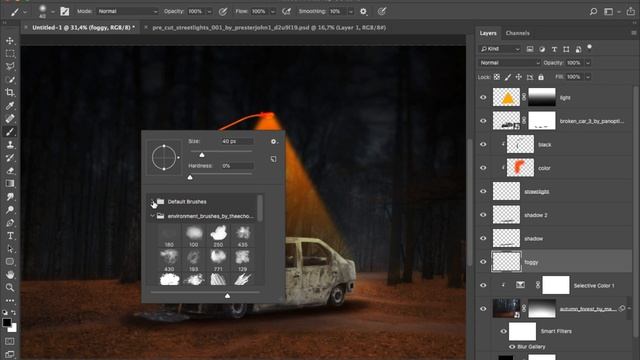Toggle pressure for opacity
The image size is (640, 360).
click(x=223, y=11)
